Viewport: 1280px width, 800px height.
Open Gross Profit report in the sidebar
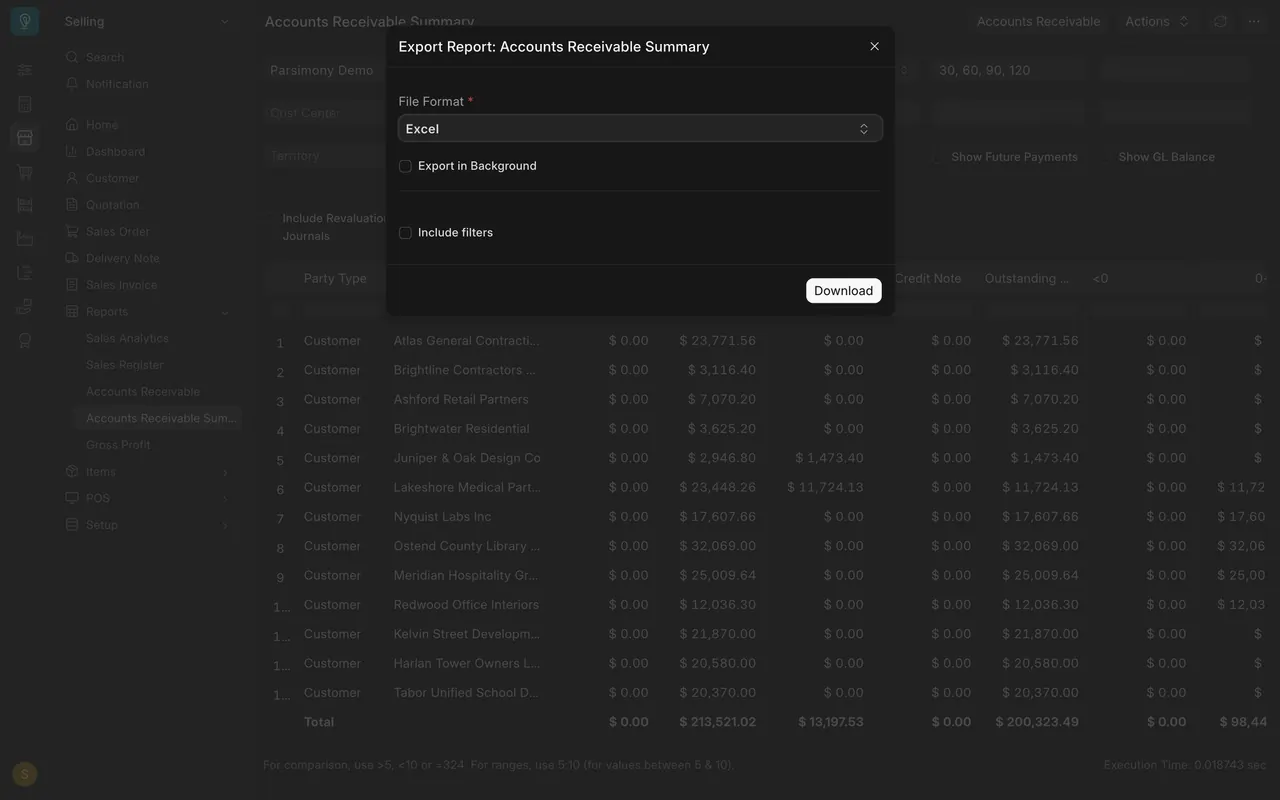point(118,445)
